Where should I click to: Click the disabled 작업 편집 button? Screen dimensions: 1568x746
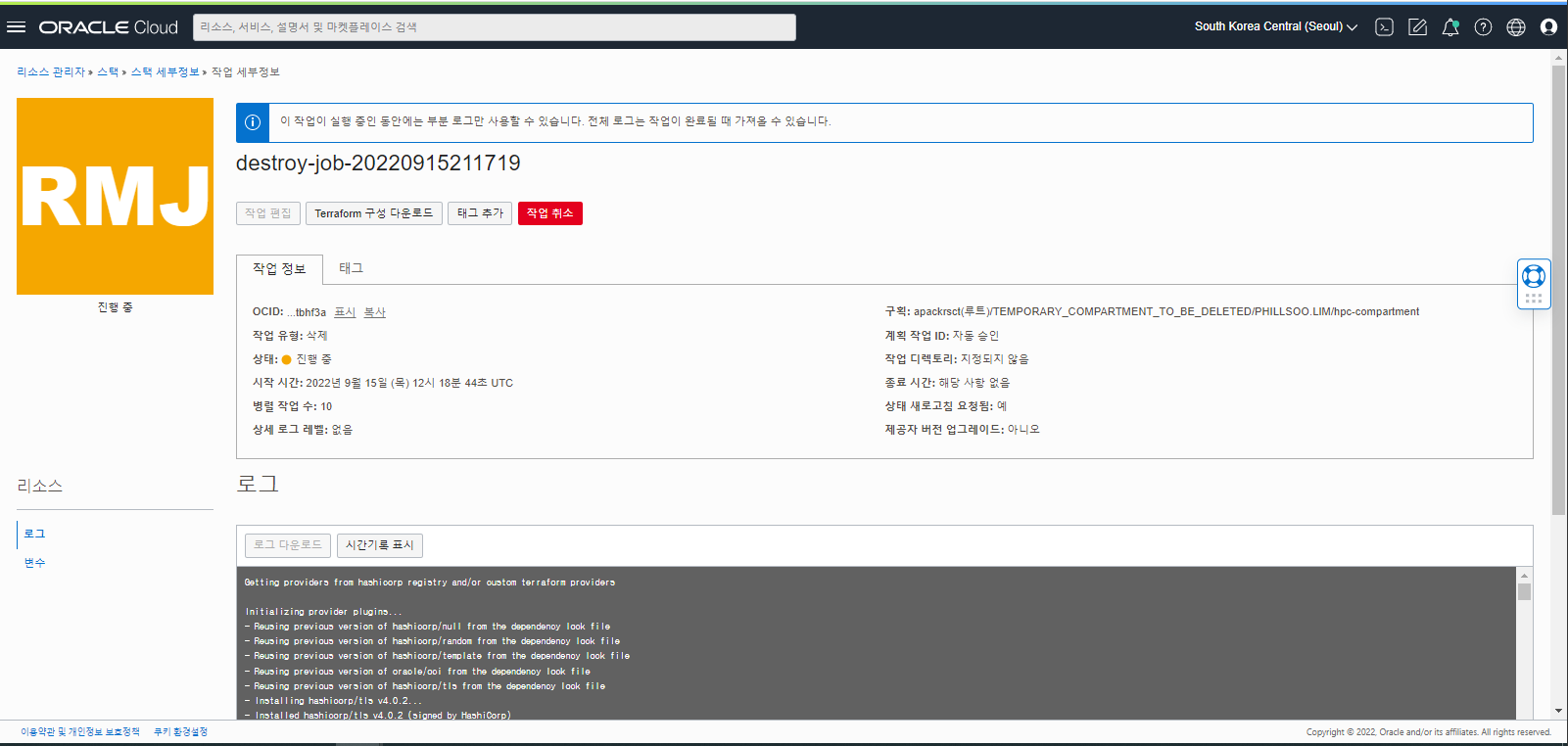pyautogui.click(x=268, y=213)
